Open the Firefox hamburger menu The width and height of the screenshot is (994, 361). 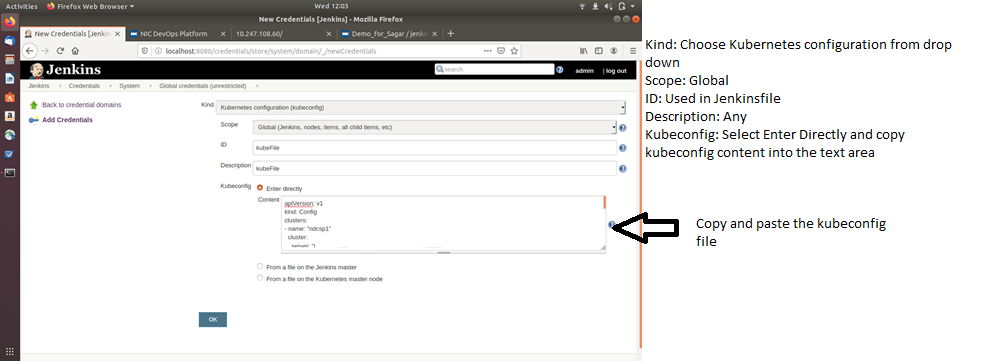coord(633,51)
